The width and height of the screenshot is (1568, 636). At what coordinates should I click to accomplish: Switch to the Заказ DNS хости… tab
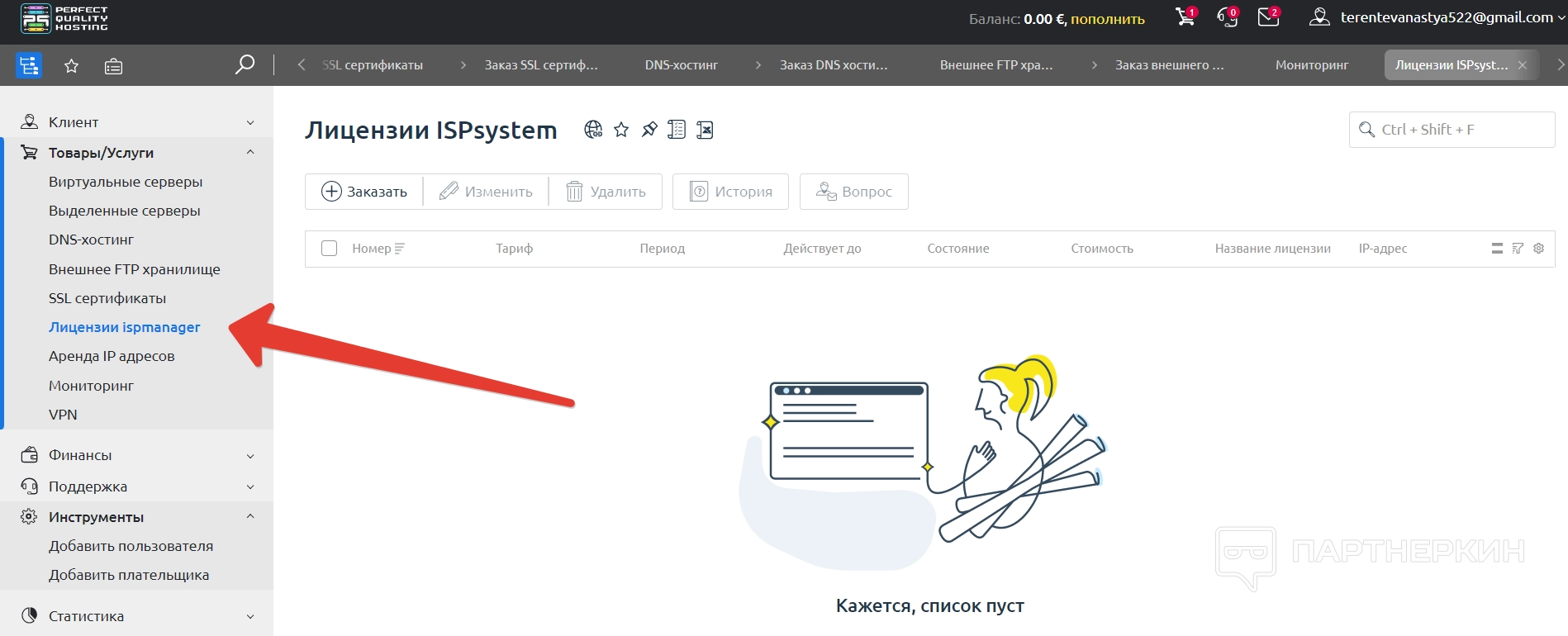834,65
